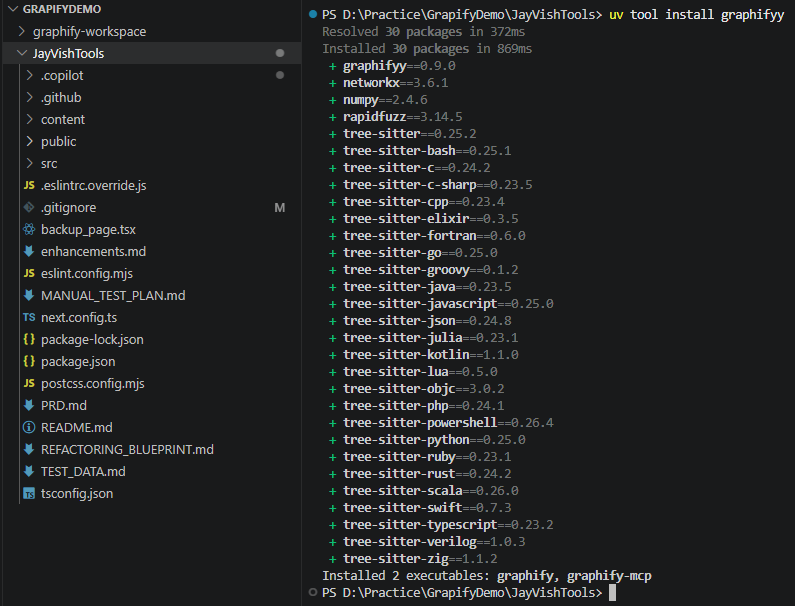Click markdown icon of PRD.md
Screen dimensions: 795x606
29,405
